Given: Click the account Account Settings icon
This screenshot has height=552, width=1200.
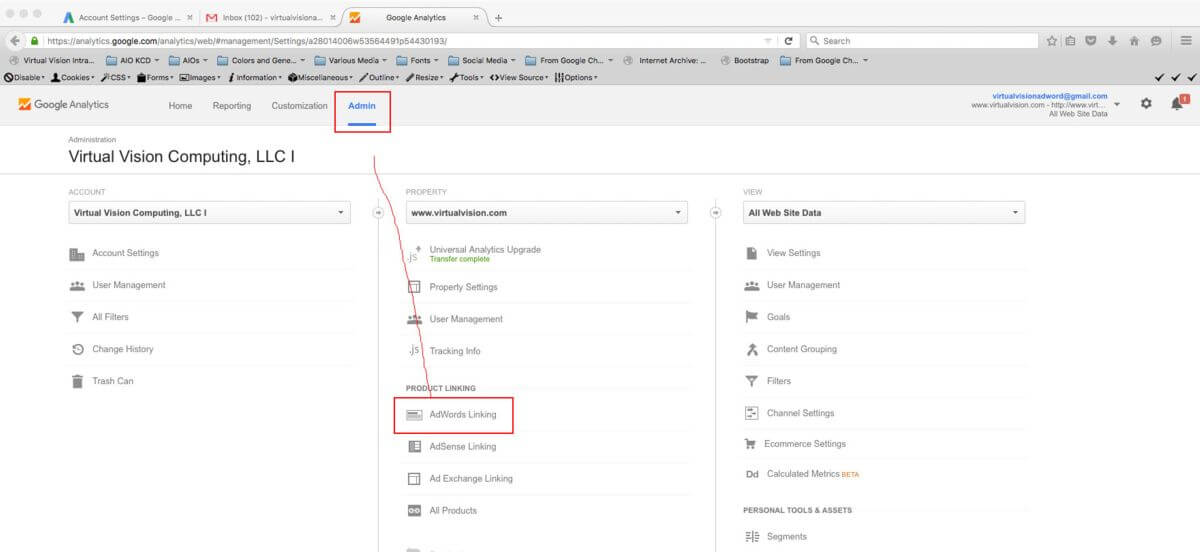Looking at the screenshot, I should [77, 254].
